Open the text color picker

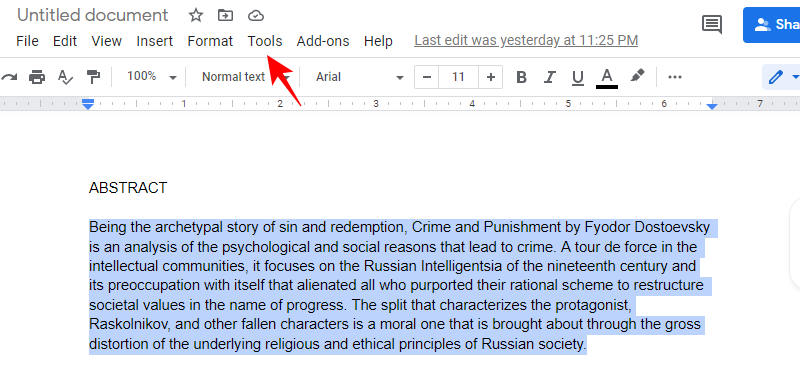click(x=607, y=78)
